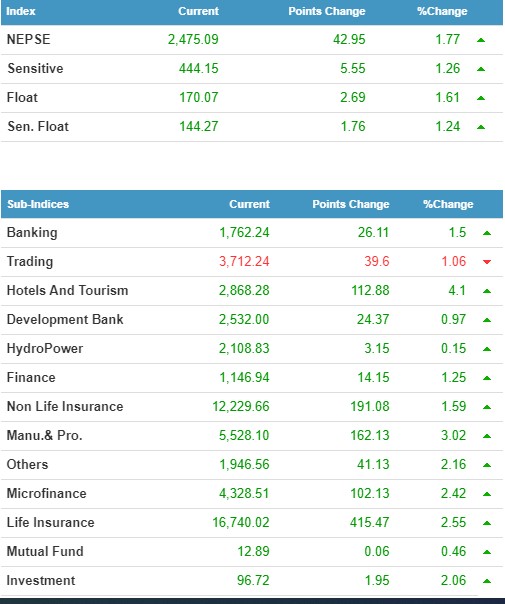Click the up arrow in Others row

tap(487, 465)
